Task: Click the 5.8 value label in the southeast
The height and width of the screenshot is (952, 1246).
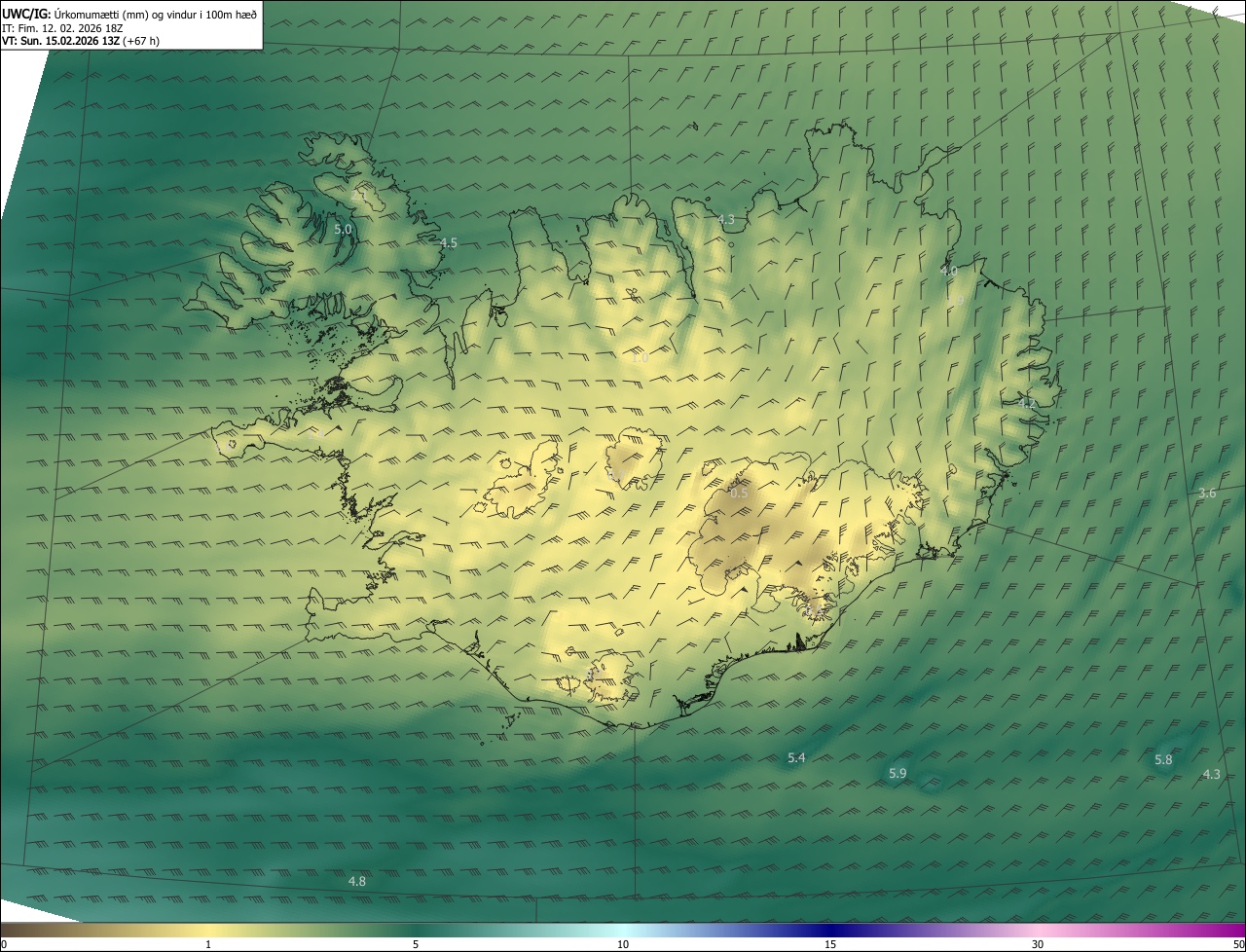Action: [x=1163, y=760]
